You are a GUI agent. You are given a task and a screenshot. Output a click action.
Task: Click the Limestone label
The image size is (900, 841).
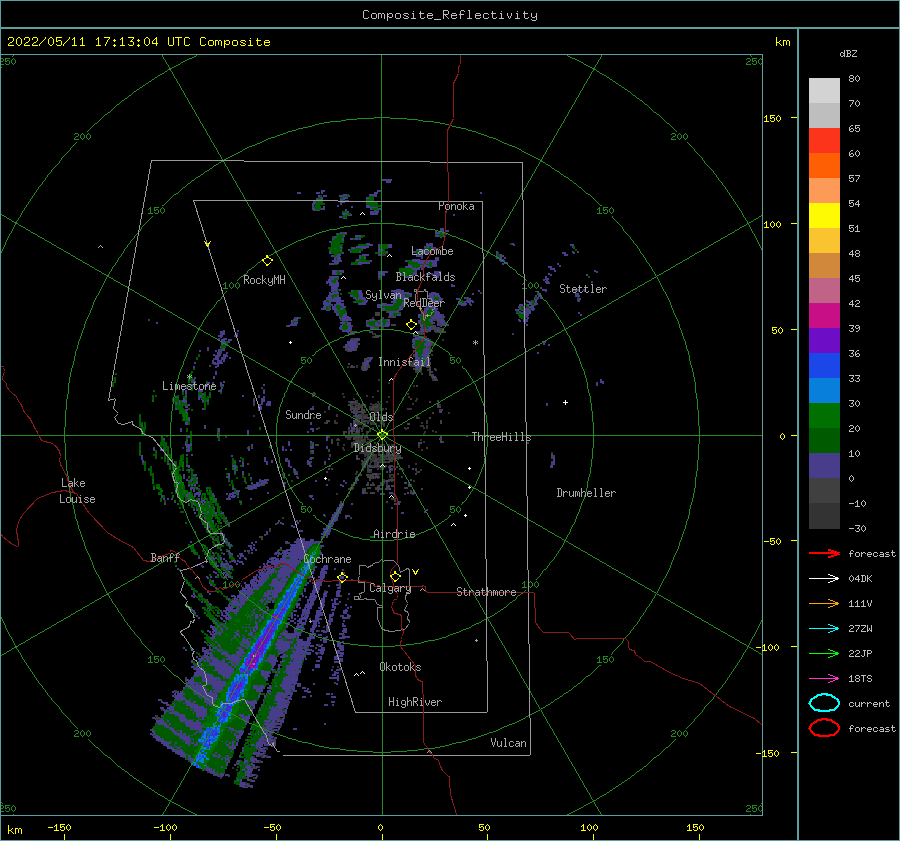click(189, 386)
